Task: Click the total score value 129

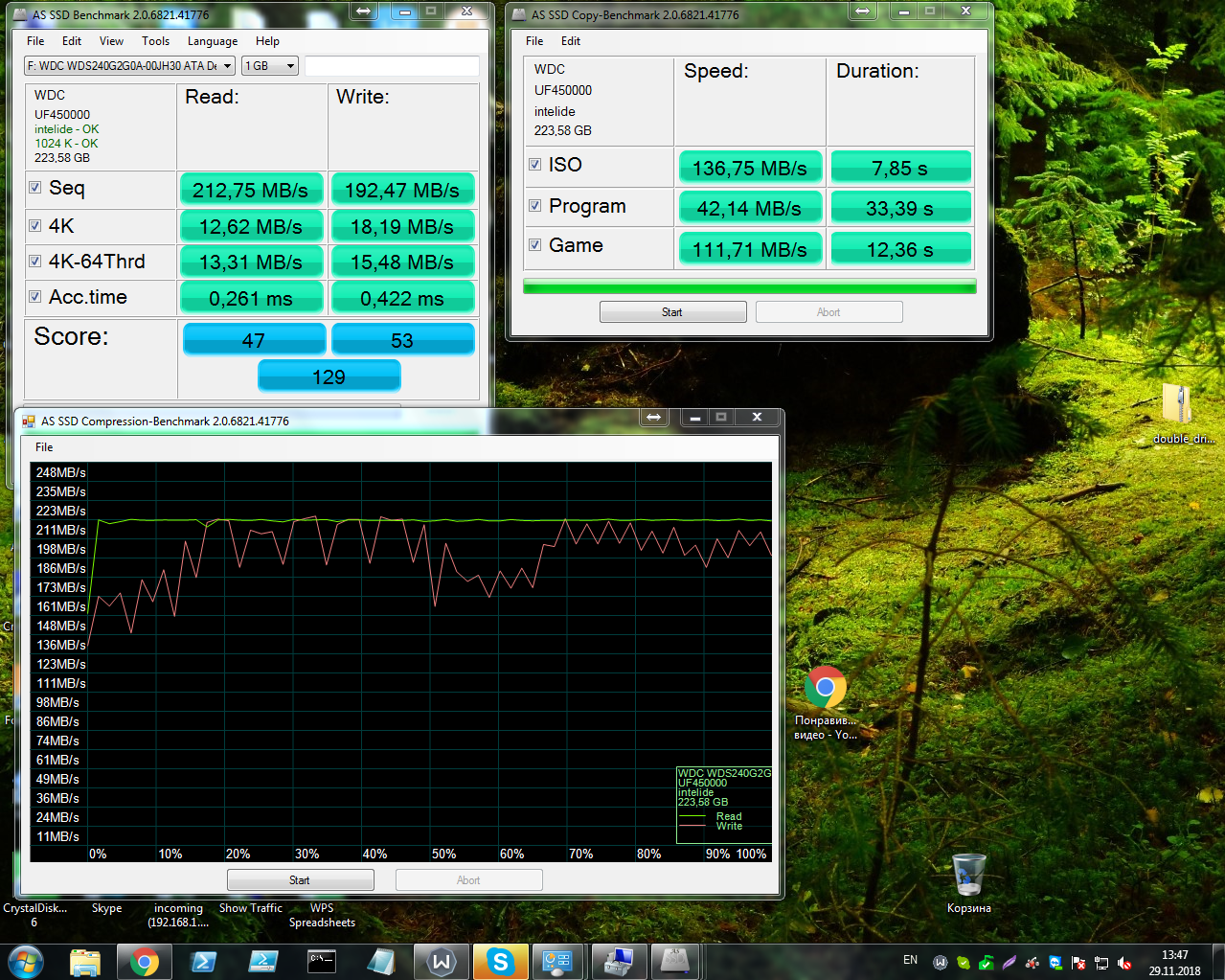Action: 329,376
